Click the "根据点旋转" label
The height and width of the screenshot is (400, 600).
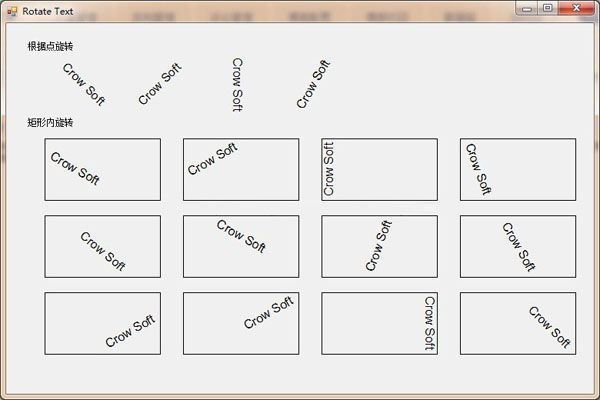tap(50, 47)
